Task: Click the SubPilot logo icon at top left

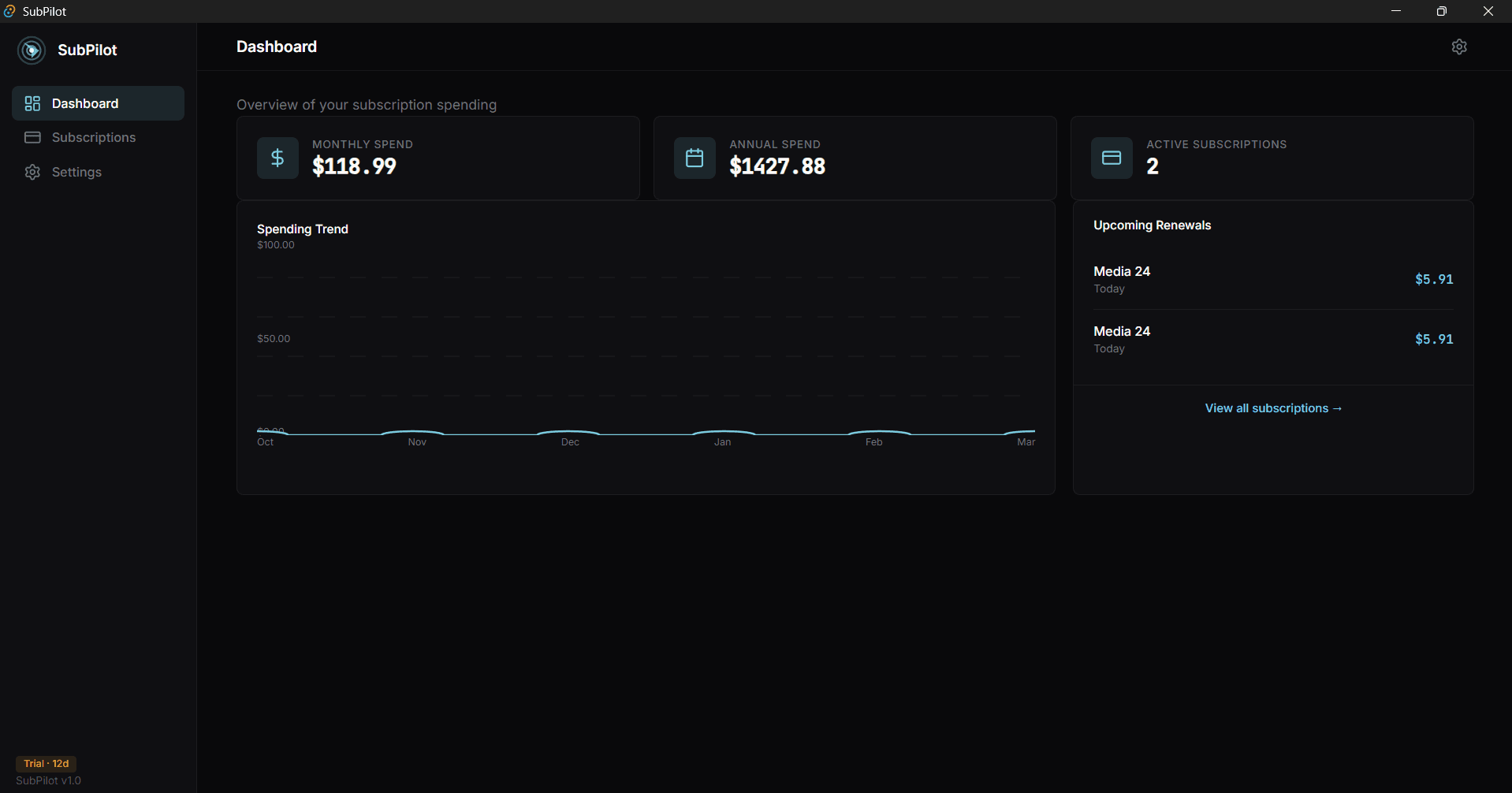Action: [x=32, y=50]
